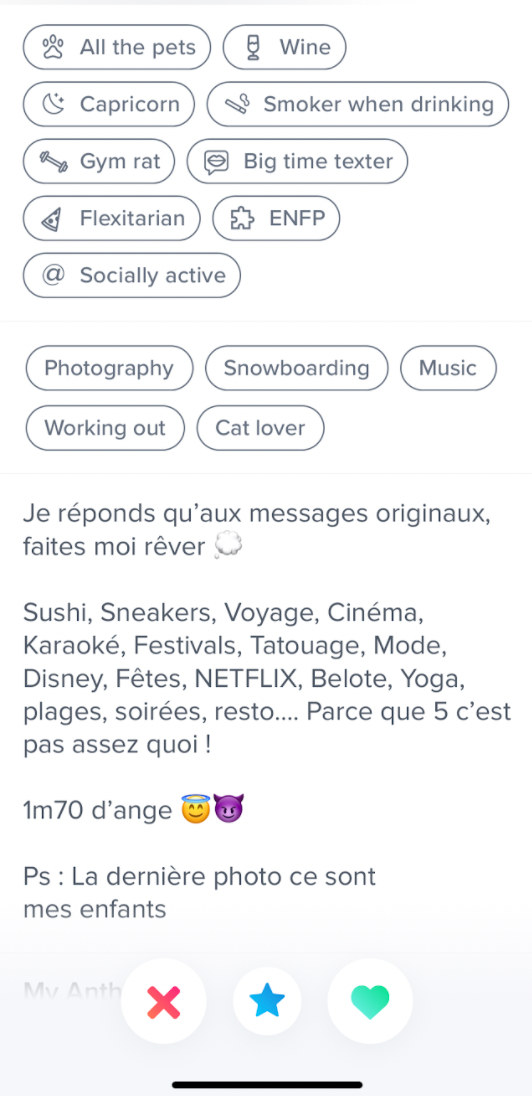Select the Photography interest tag
The width and height of the screenshot is (532, 1096).
pos(109,368)
